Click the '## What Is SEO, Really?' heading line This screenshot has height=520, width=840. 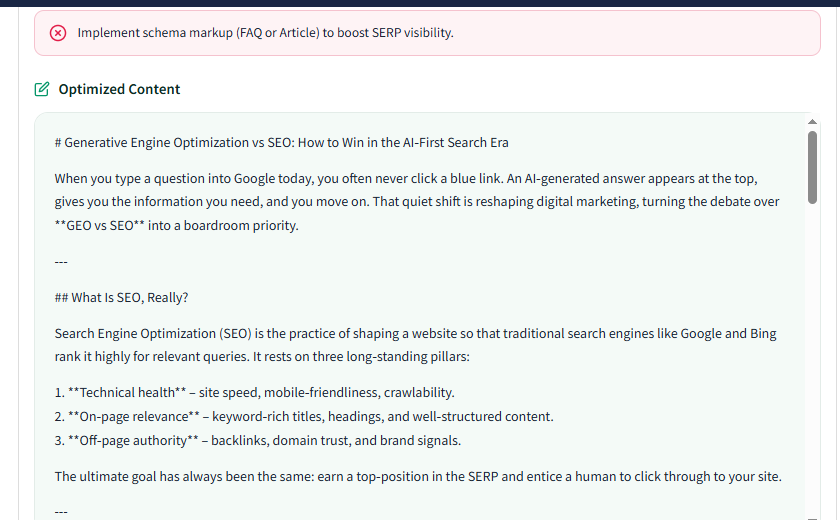(x=121, y=297)
